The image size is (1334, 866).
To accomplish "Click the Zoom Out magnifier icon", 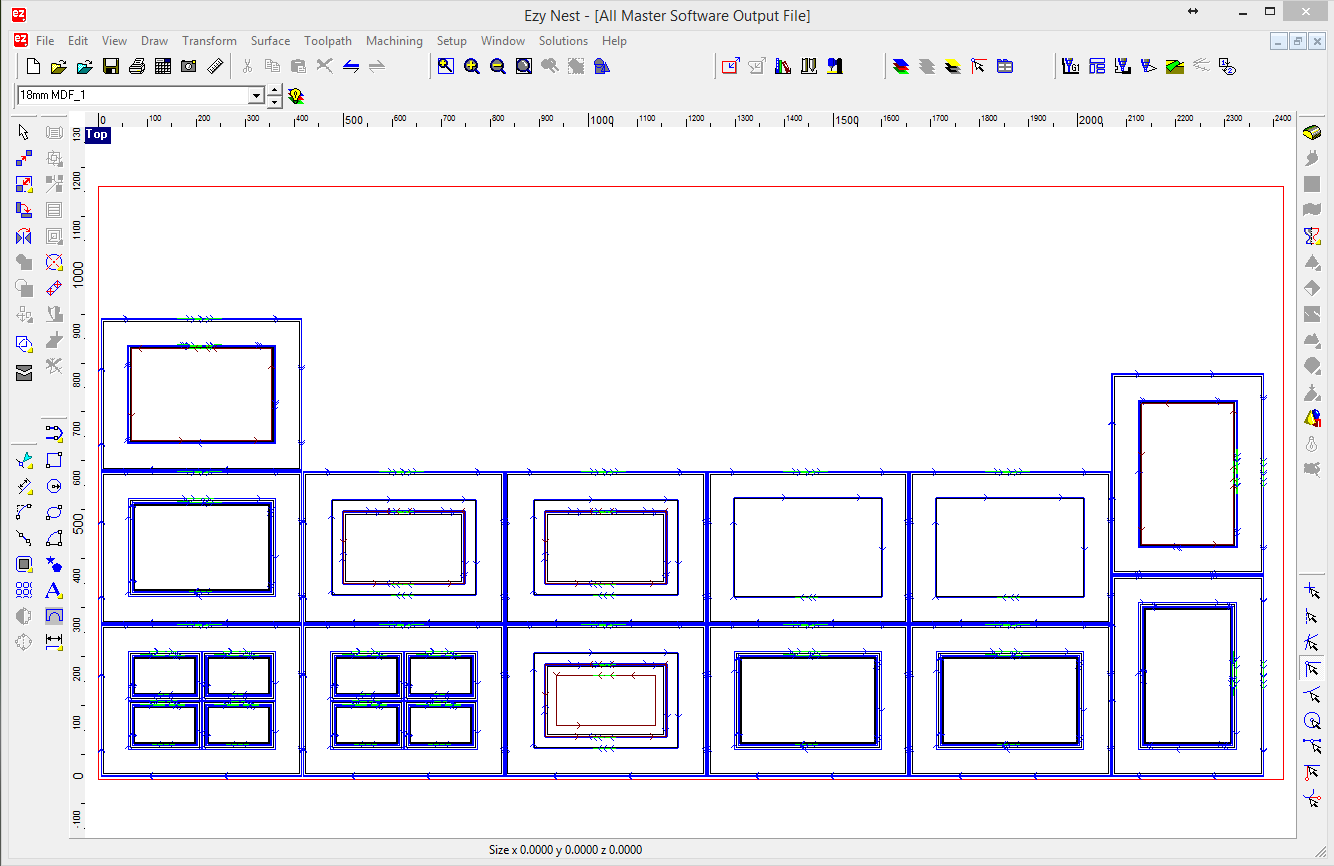I will tap(497, 67).
